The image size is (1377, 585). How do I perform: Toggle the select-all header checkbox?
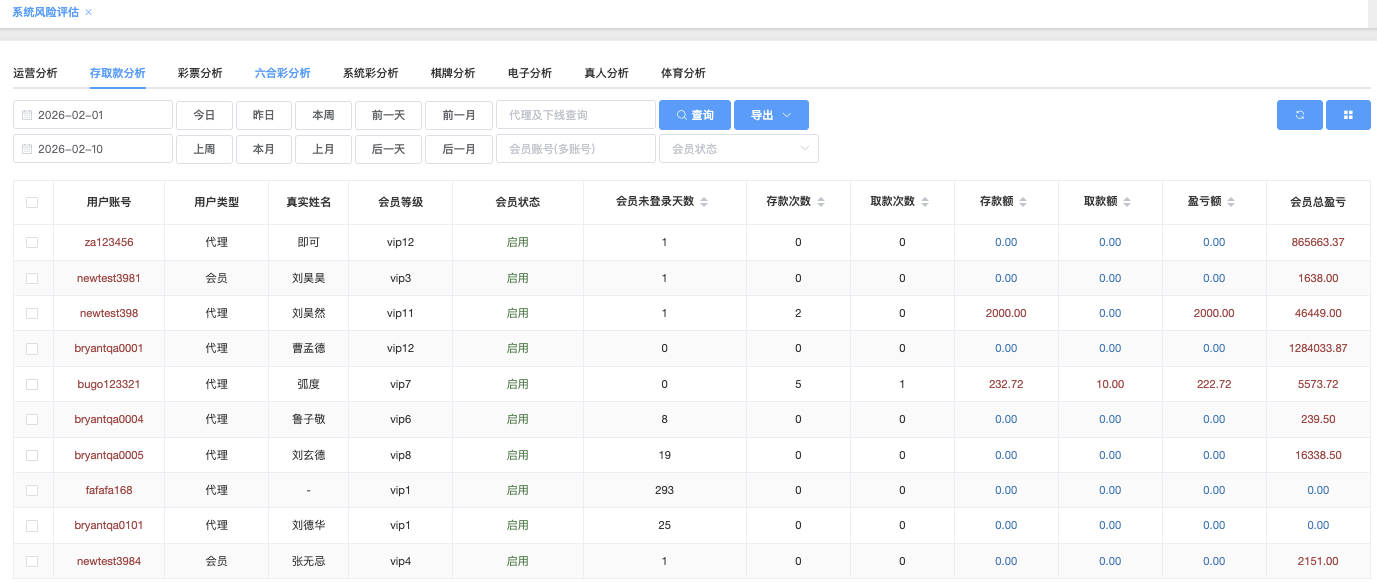click(x=32, y=202)
